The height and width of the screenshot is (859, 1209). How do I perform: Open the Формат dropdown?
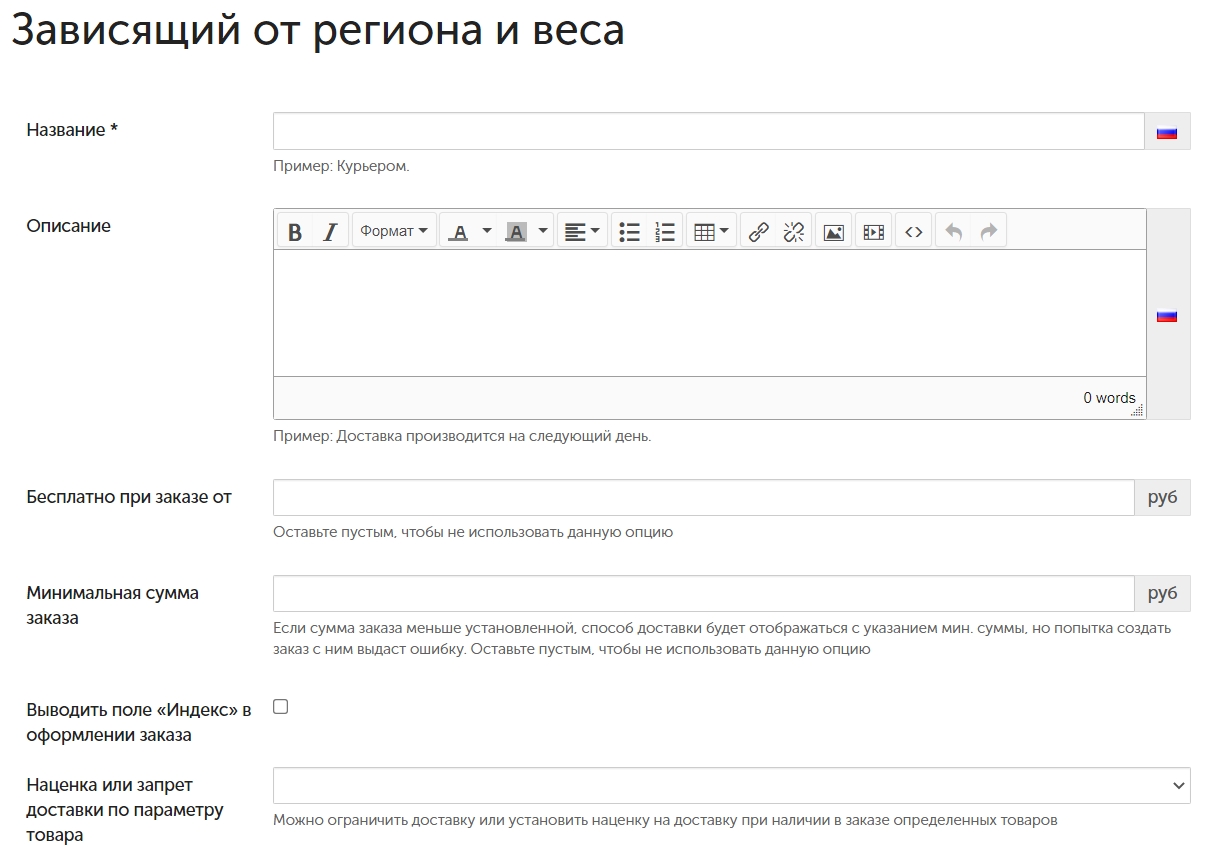(394, 231)
